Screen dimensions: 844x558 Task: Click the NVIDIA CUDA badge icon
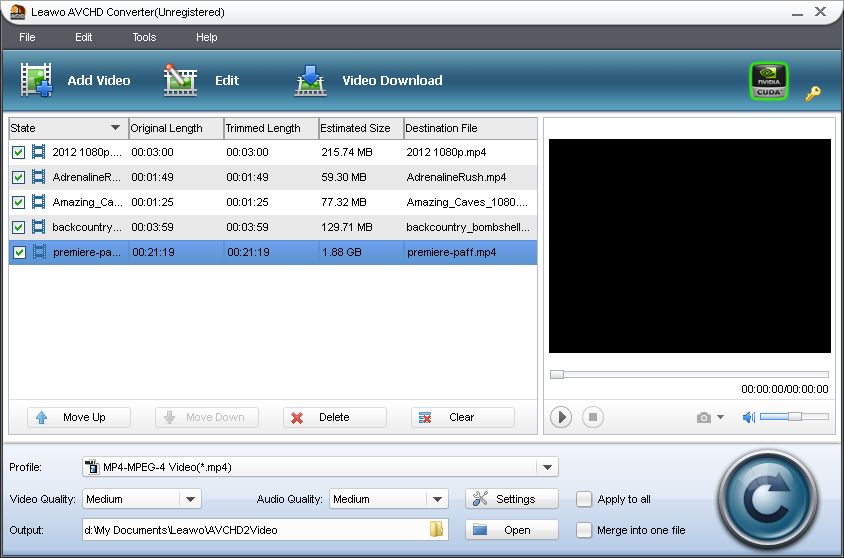(769, 81)
